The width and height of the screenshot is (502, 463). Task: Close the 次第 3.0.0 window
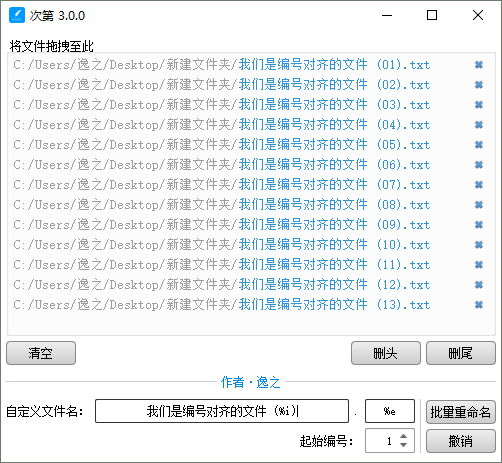coord(478,15)
